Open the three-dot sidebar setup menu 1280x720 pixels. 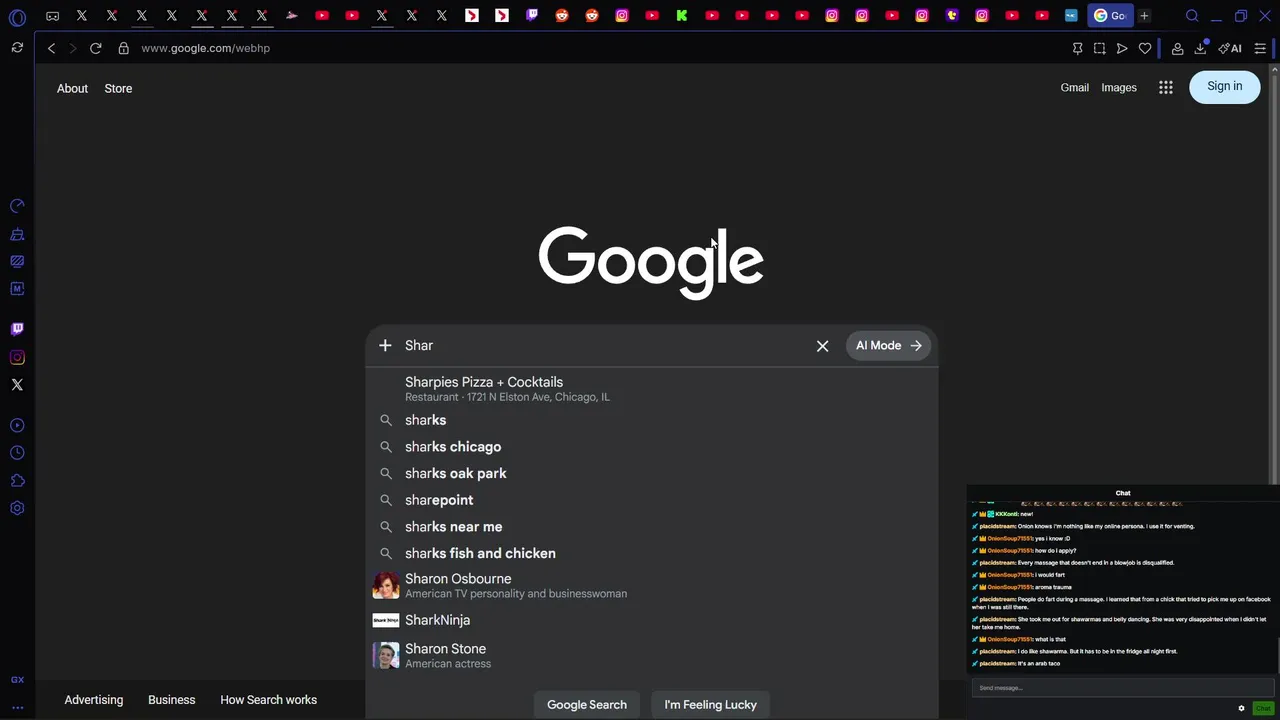(17, 708)
